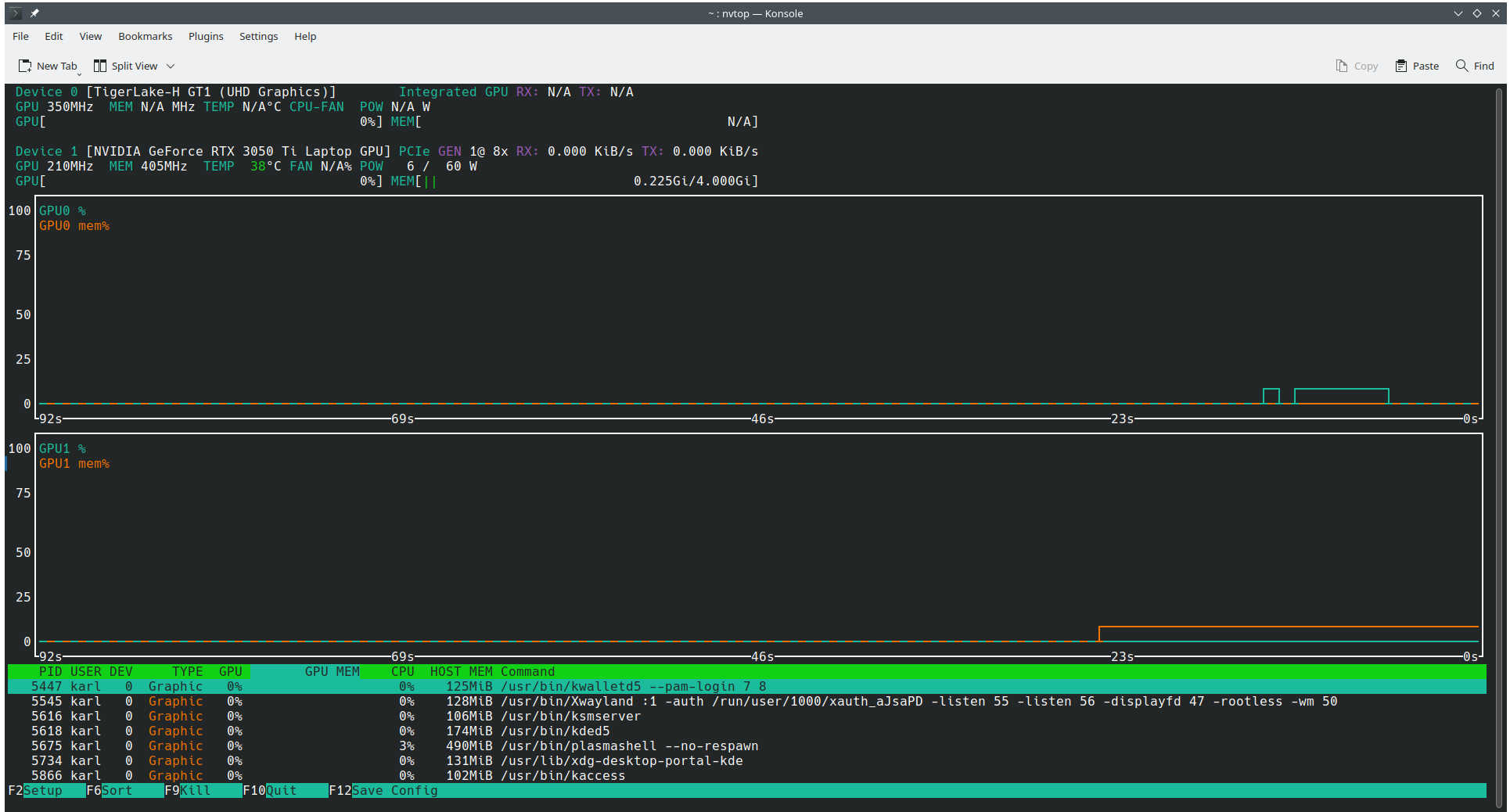Click the New Tab icon

pyautogui.click(x=25, y=66)
